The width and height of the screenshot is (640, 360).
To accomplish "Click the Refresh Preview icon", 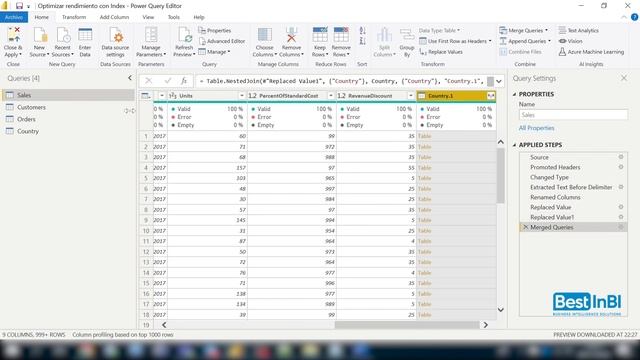I will click(184, 35).
